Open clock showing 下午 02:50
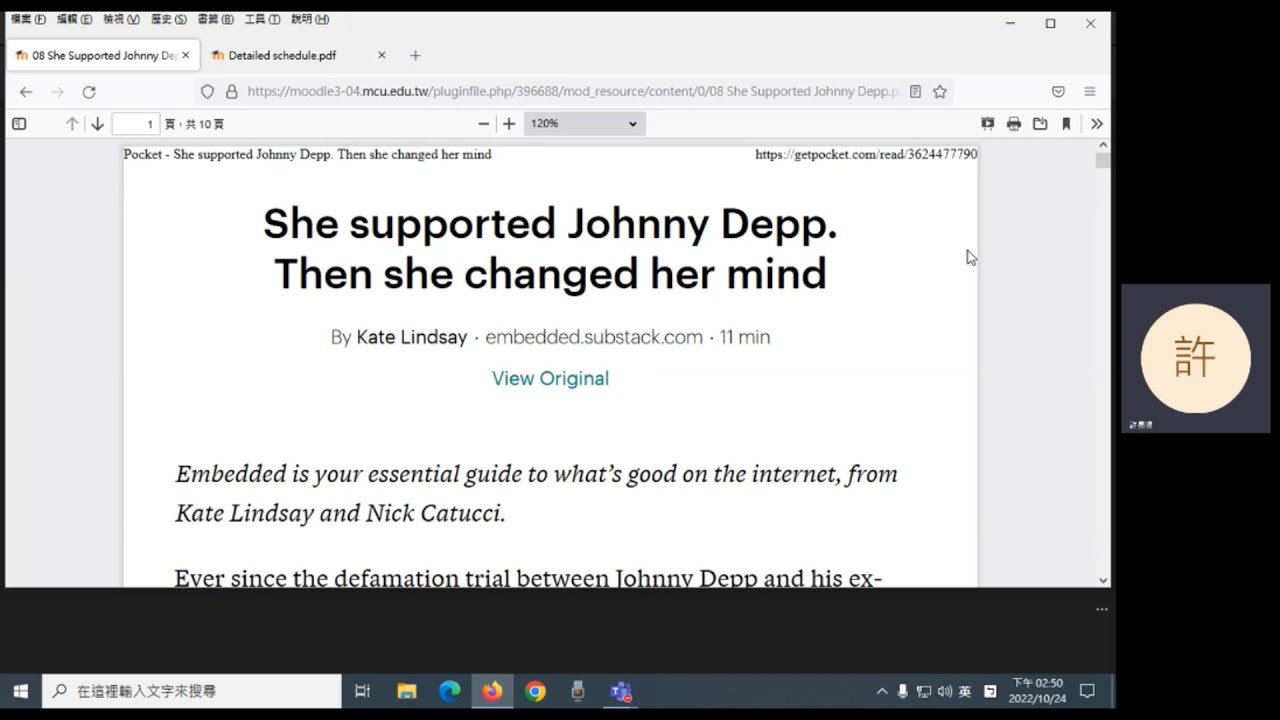 1038,691
